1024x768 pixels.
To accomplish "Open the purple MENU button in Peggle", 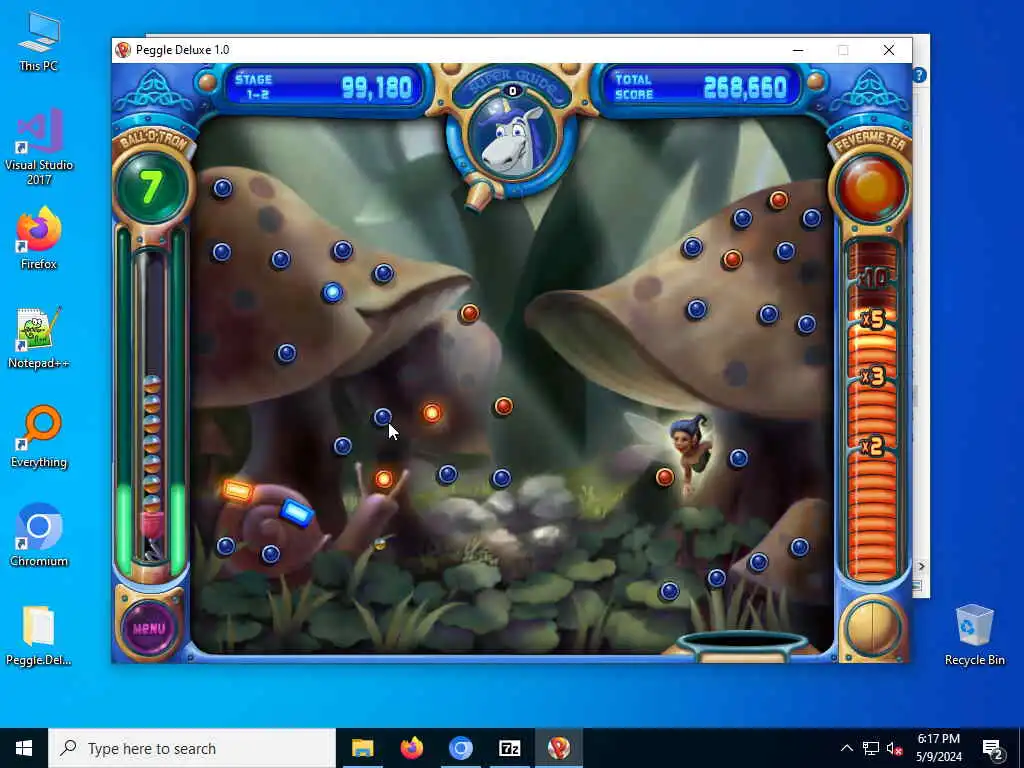I will tap(149, 628).
